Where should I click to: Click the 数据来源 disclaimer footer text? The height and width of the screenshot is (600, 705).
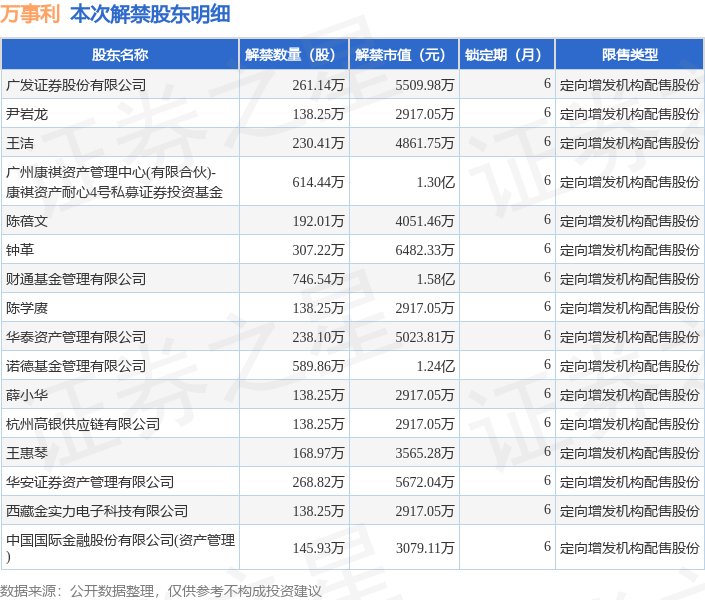pos(161,591)
